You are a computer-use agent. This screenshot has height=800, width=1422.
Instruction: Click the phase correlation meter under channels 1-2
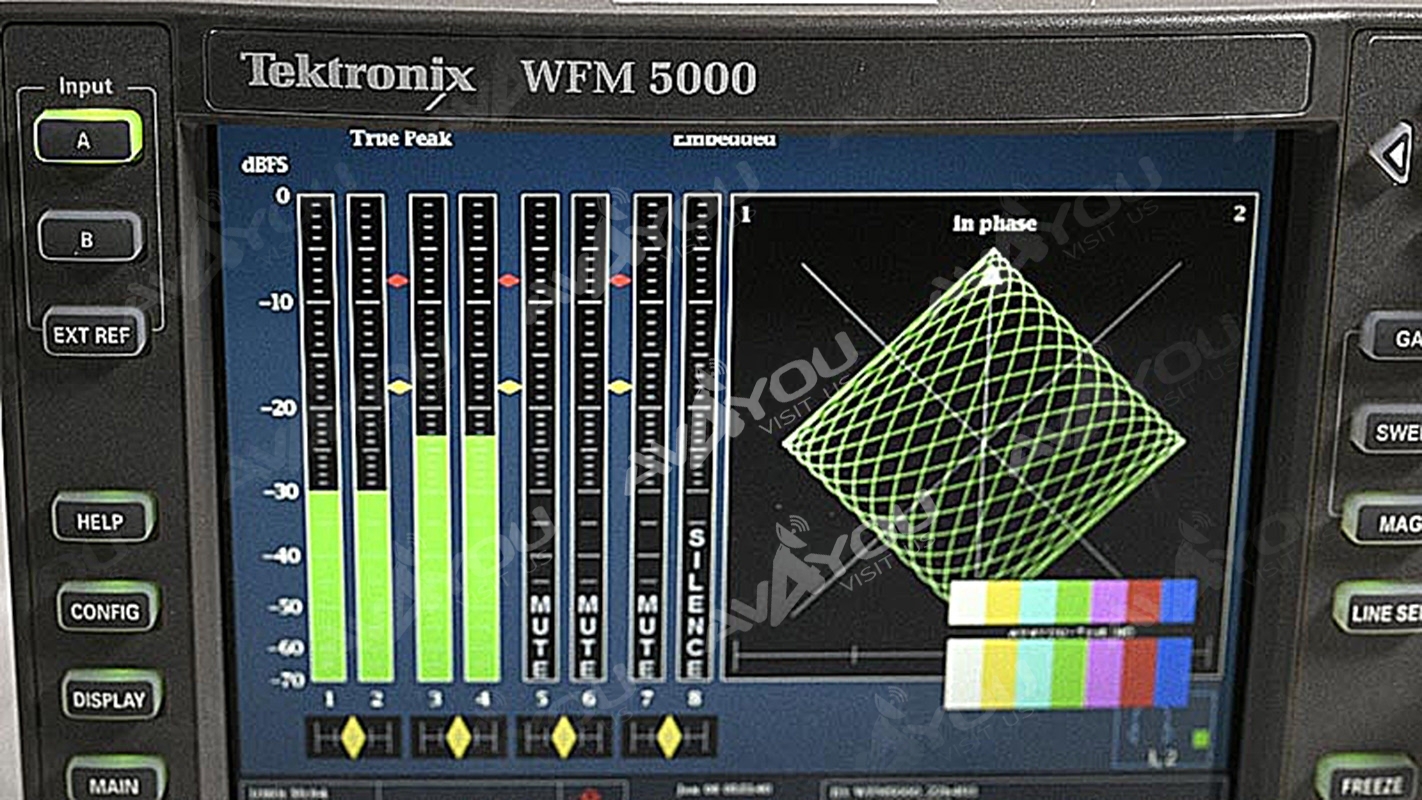[353, 738]
